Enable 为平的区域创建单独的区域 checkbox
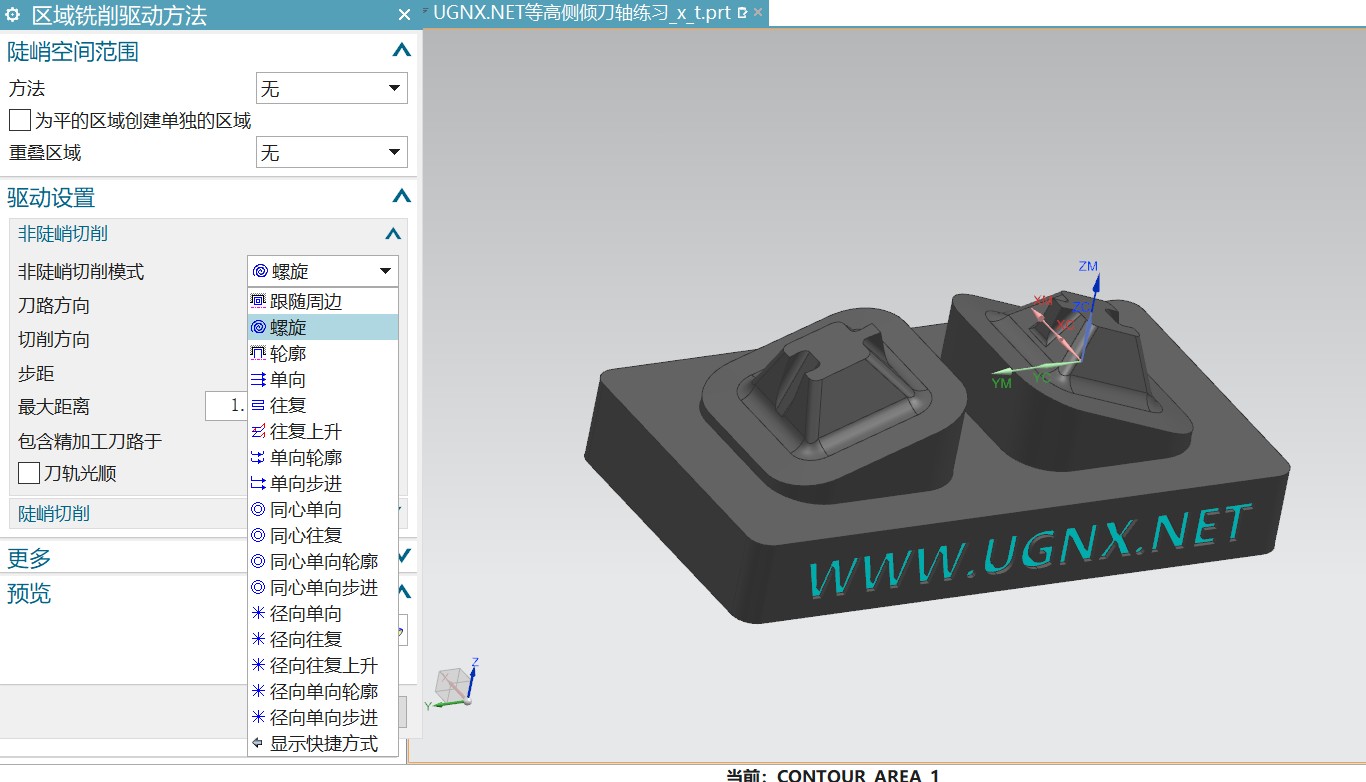 pyautogui.click(x=20, y=120)
